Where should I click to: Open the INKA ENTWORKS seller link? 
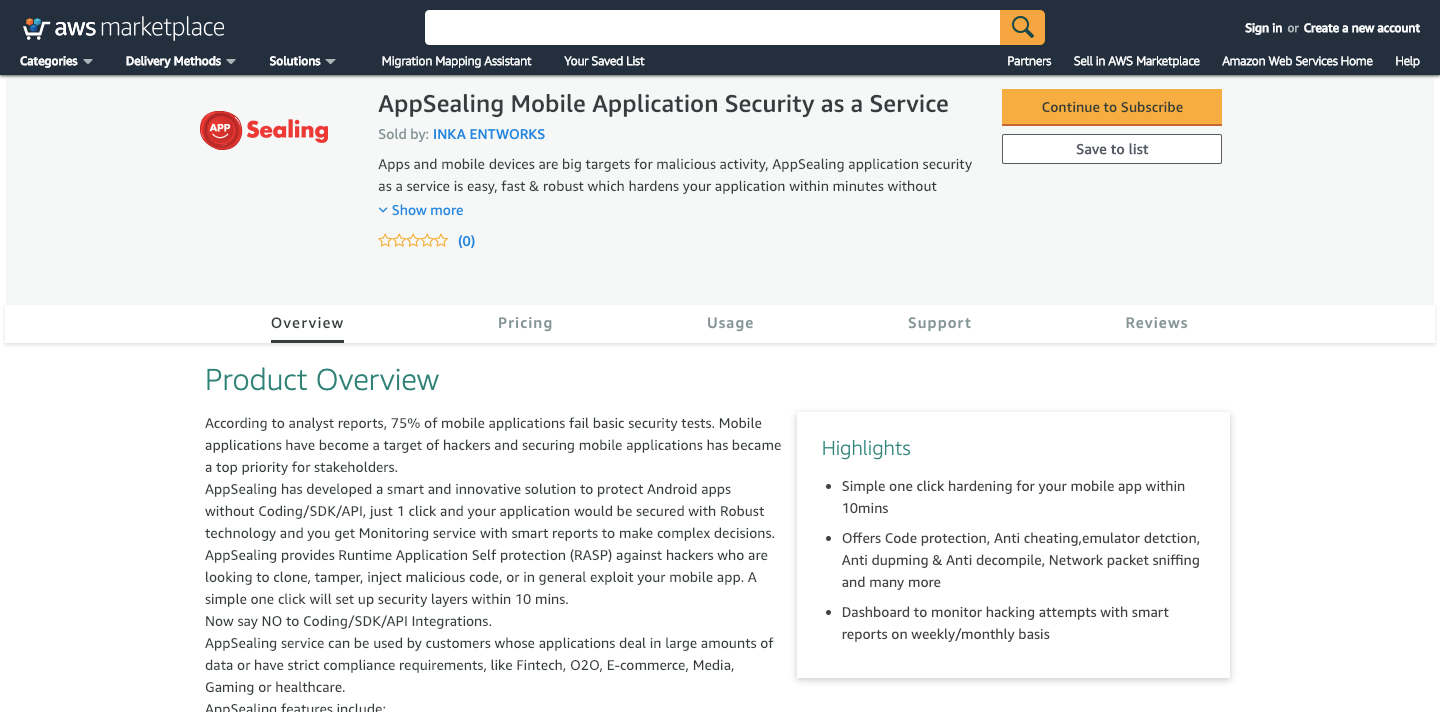click(489, 134)
